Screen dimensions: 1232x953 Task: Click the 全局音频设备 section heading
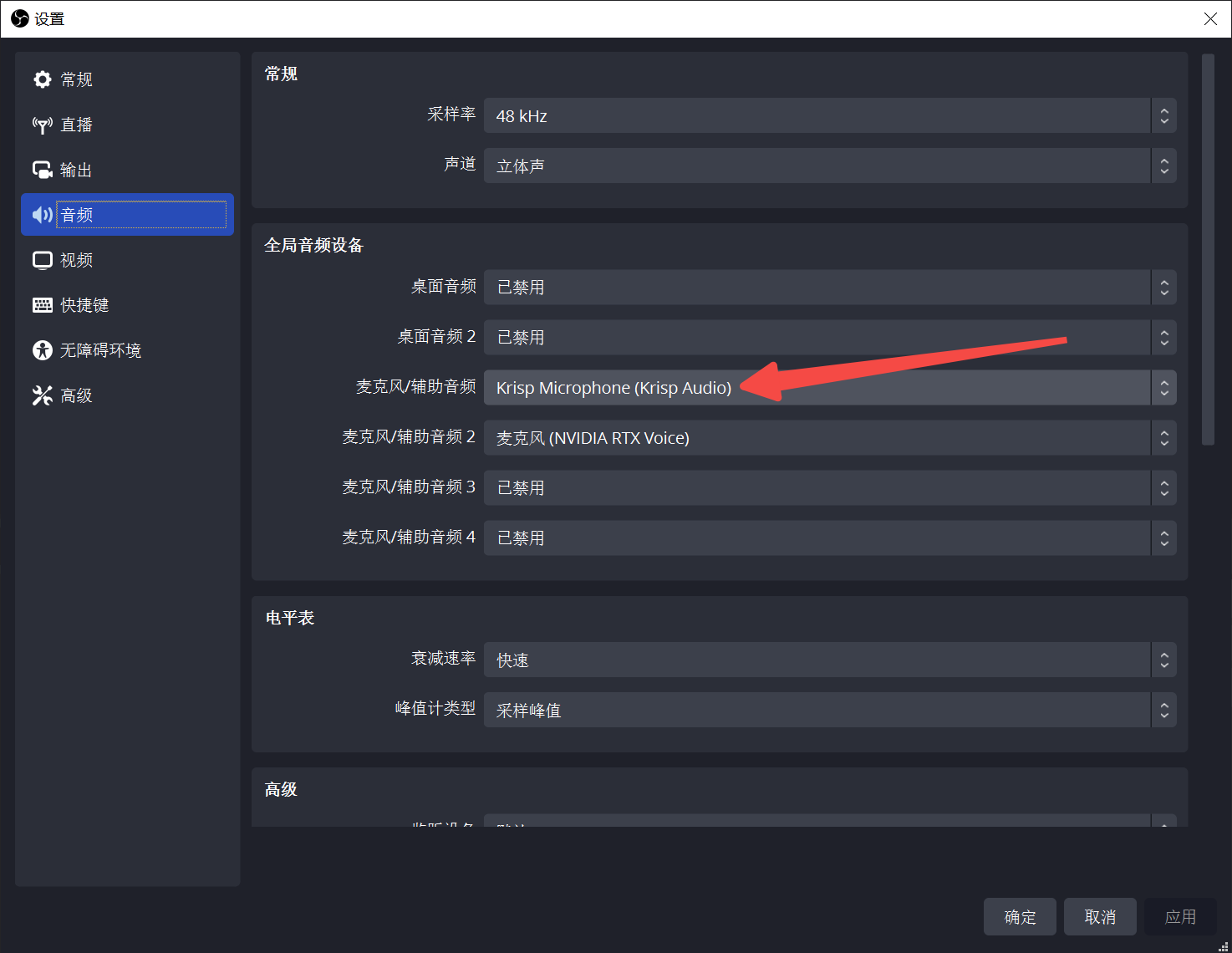tap(314, 245)
